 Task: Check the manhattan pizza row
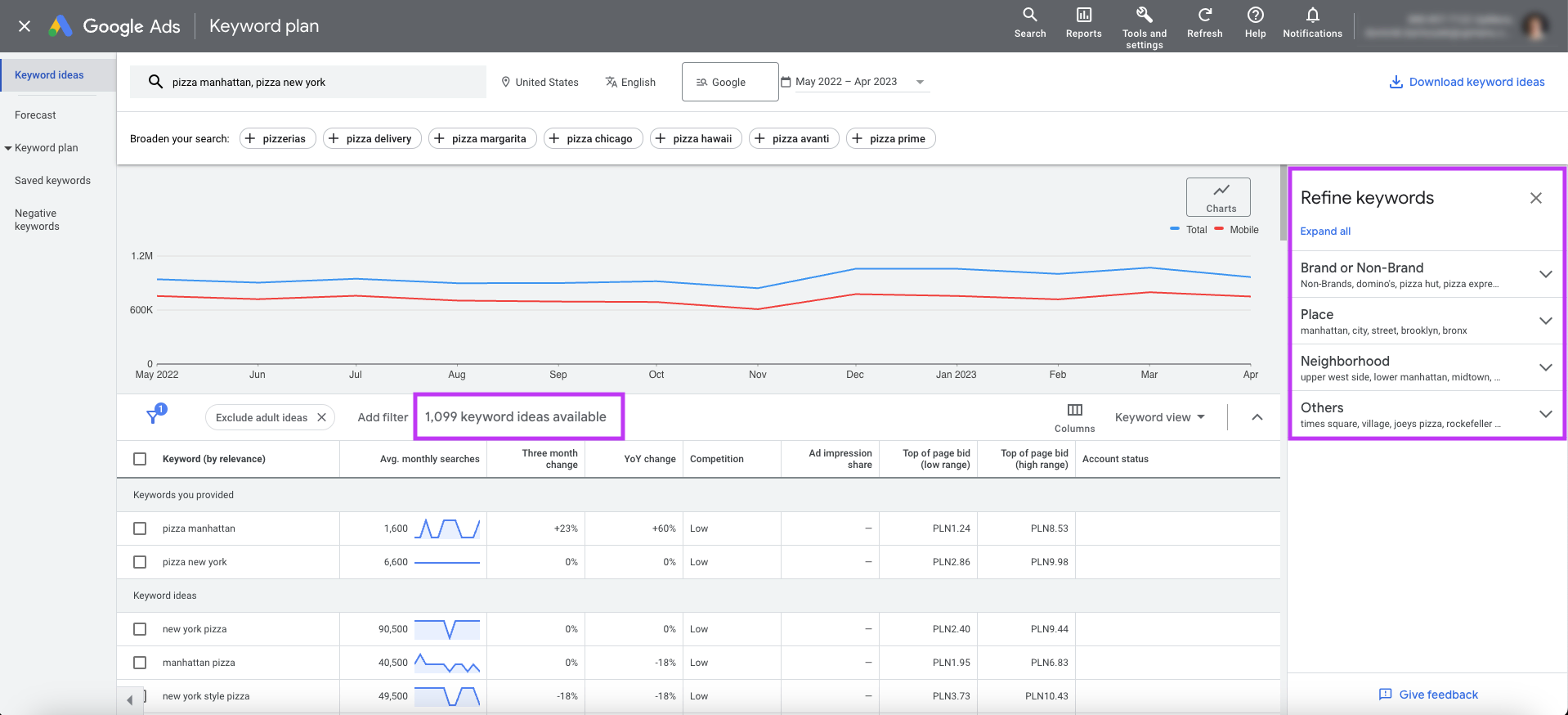140,663
